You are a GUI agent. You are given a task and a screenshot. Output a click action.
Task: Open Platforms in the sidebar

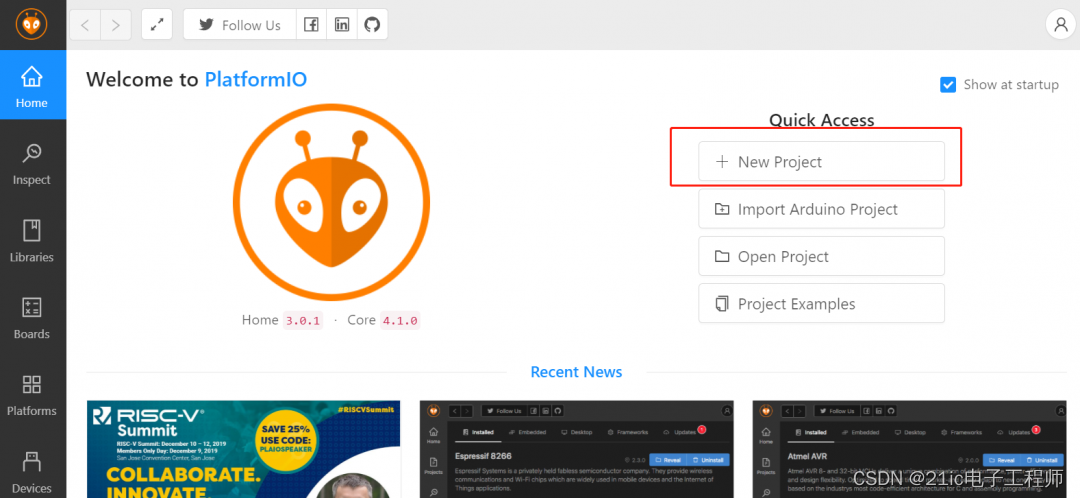pyautogui.click(x=32, y=395)
